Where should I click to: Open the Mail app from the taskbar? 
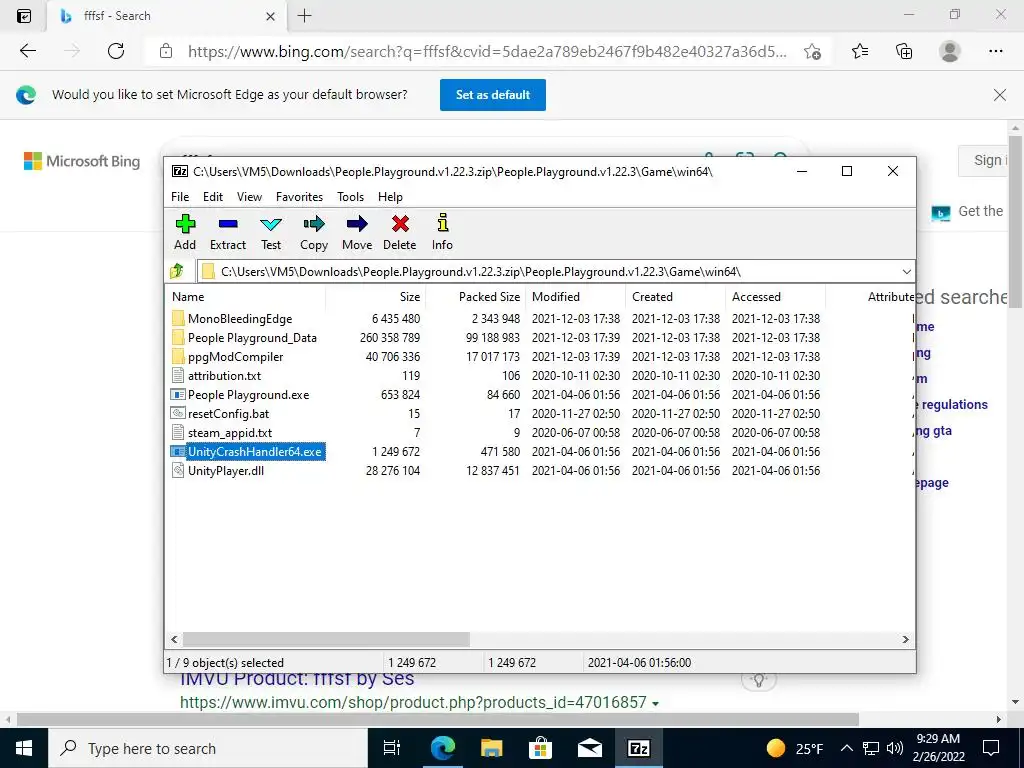point(589,748)
